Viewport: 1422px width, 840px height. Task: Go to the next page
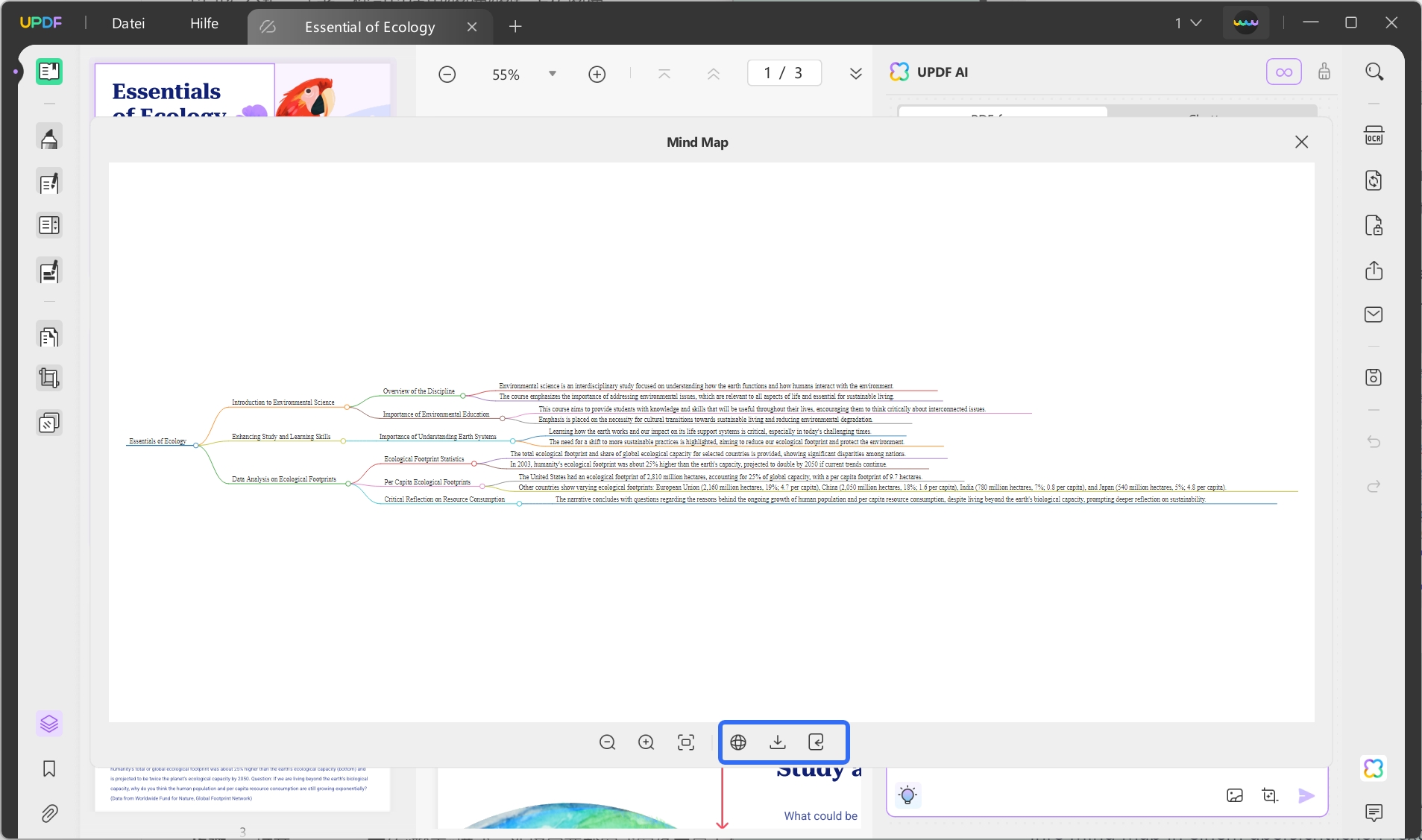pyautogui.click(x=856, y=74)
